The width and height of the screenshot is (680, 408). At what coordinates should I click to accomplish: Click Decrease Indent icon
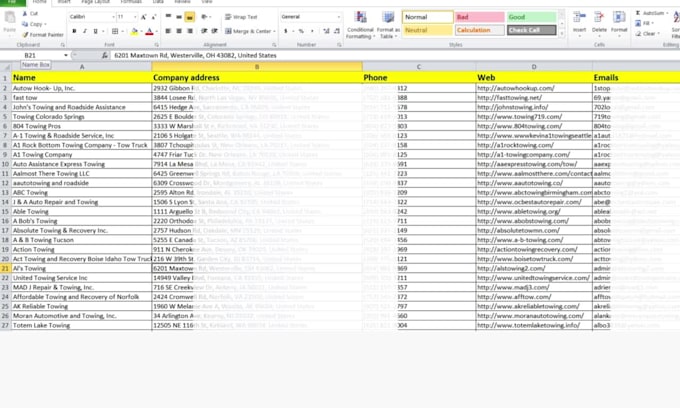click(204, 31)
